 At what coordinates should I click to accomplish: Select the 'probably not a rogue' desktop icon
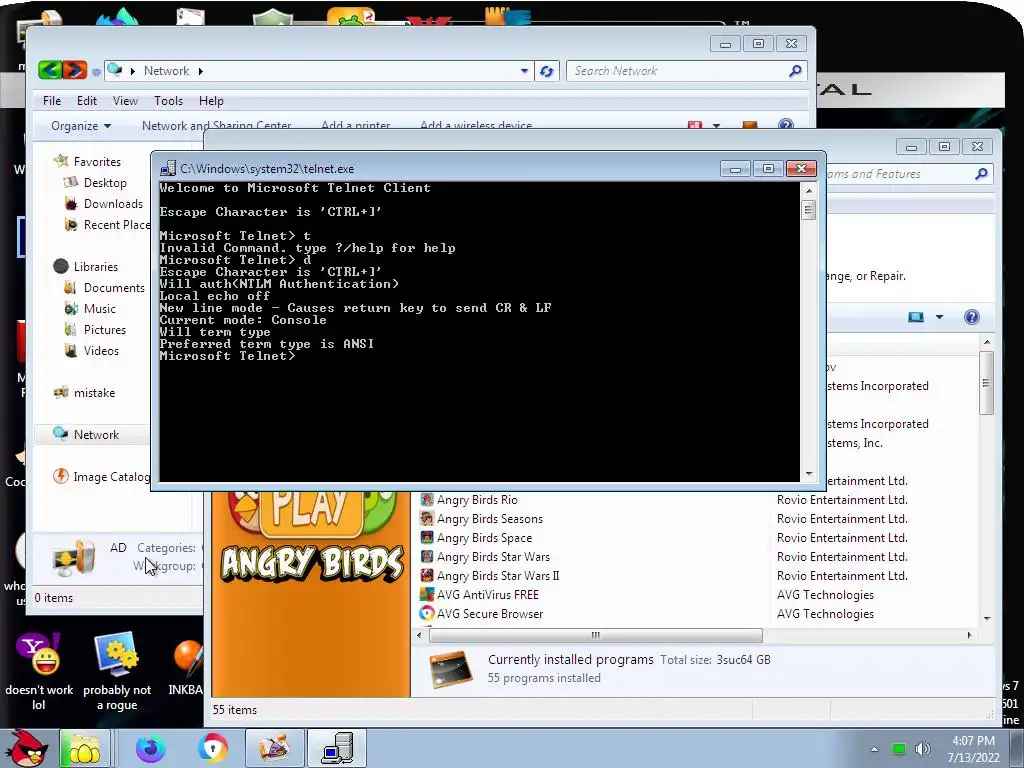[117, 672]
